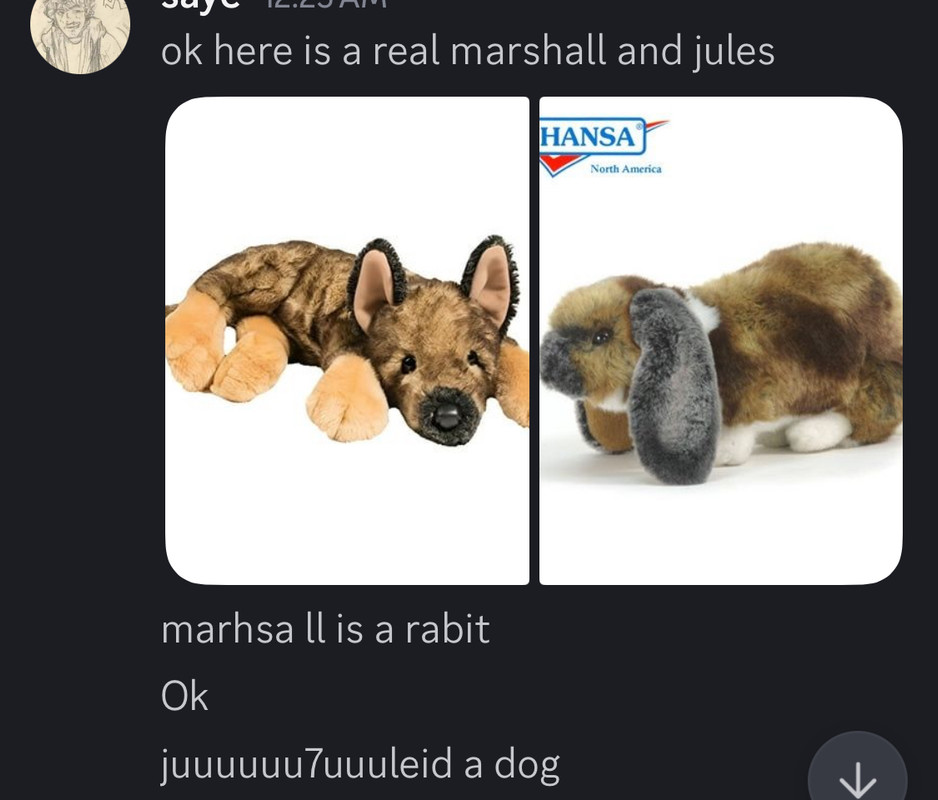
Task: Click the sender's username above the message
Action: coord(201,4)
